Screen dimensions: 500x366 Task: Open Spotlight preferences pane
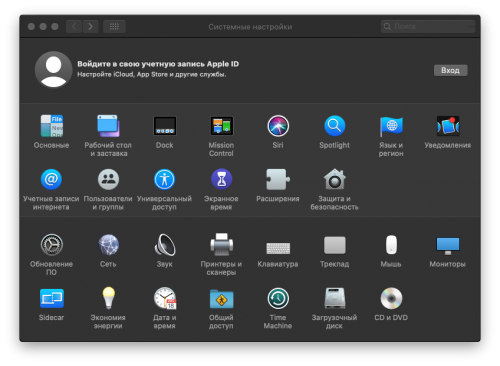(334, 126)
